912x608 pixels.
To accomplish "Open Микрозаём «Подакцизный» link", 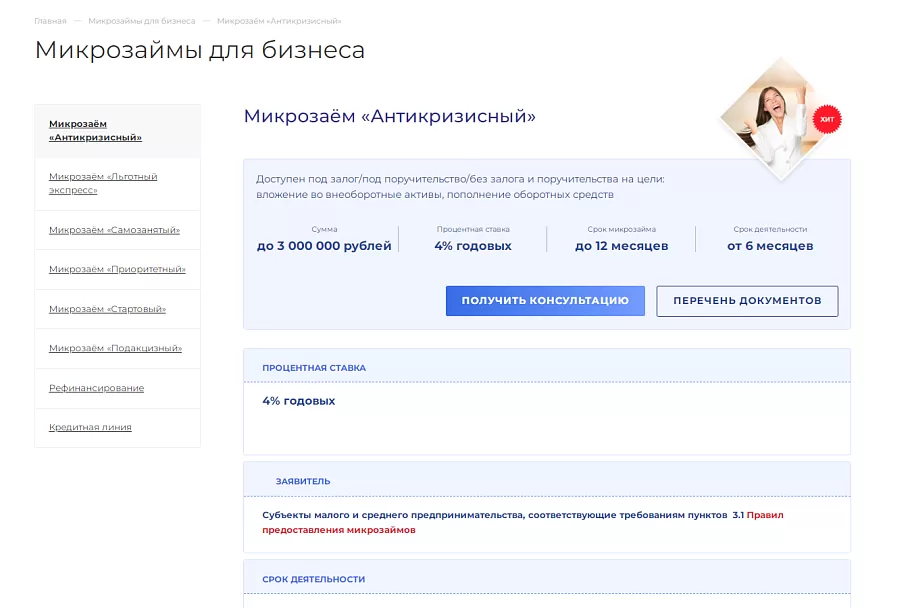I will [115, 348].
